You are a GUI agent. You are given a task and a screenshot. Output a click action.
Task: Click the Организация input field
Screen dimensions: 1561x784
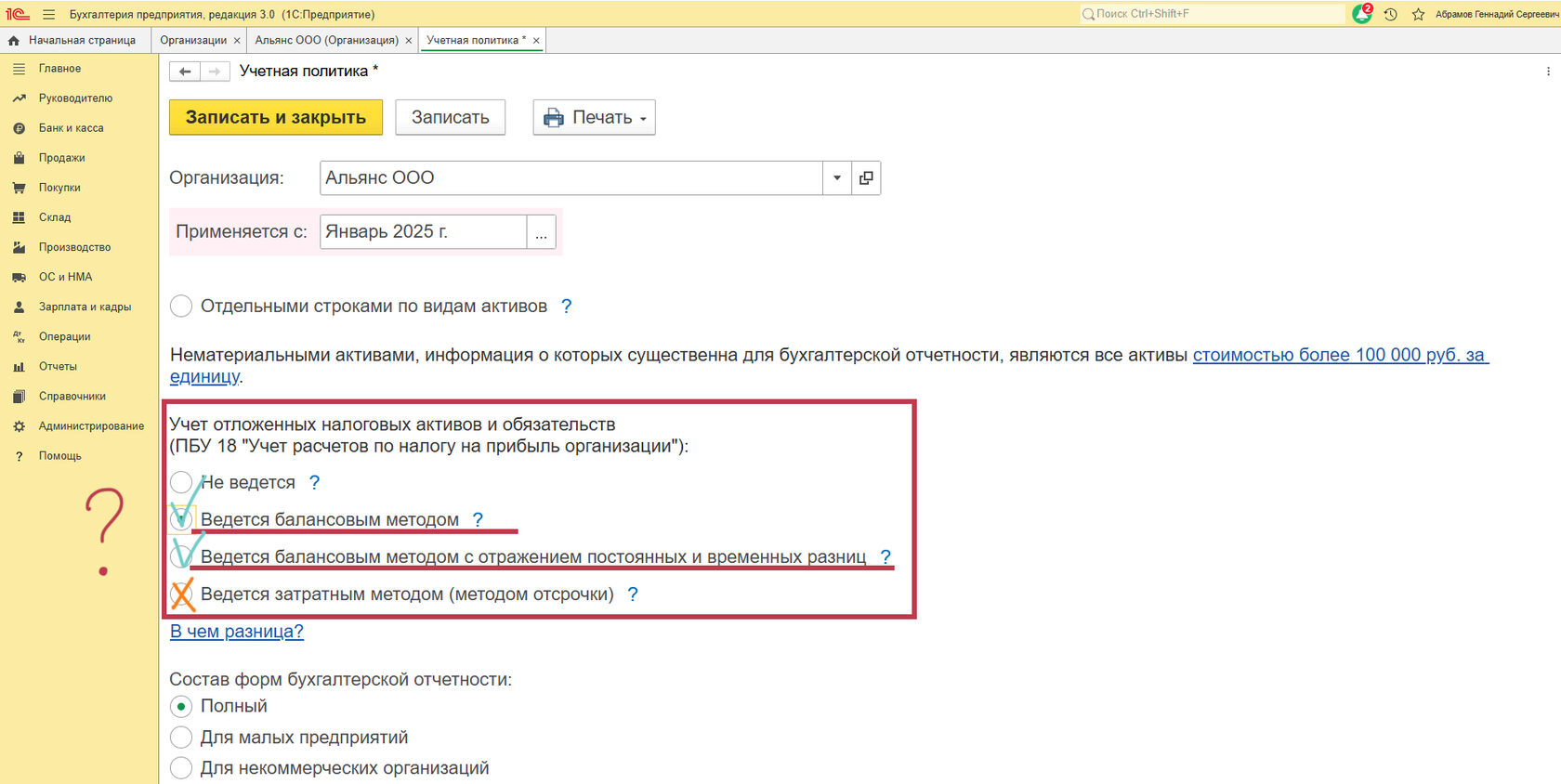571,178
